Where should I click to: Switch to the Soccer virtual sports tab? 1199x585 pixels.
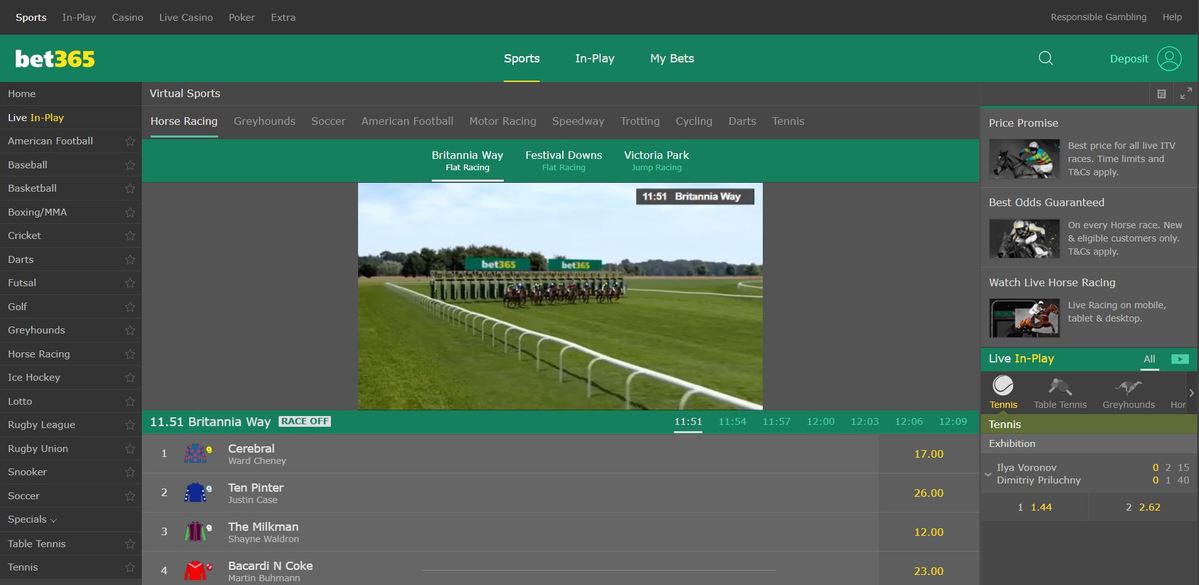pos(328,121)
